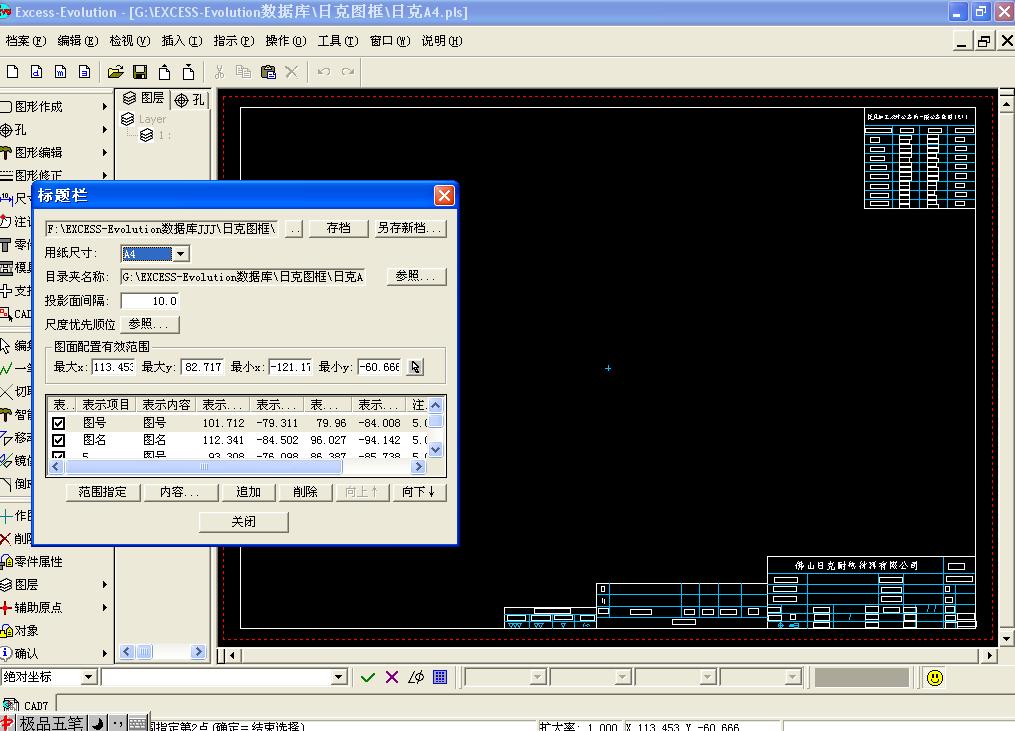Image resolution: width=1015 pixels, height=731 pixels.
Task: Expand the 确认 submenu arrow
Action: pyautogui.click(x=105, y=653)
